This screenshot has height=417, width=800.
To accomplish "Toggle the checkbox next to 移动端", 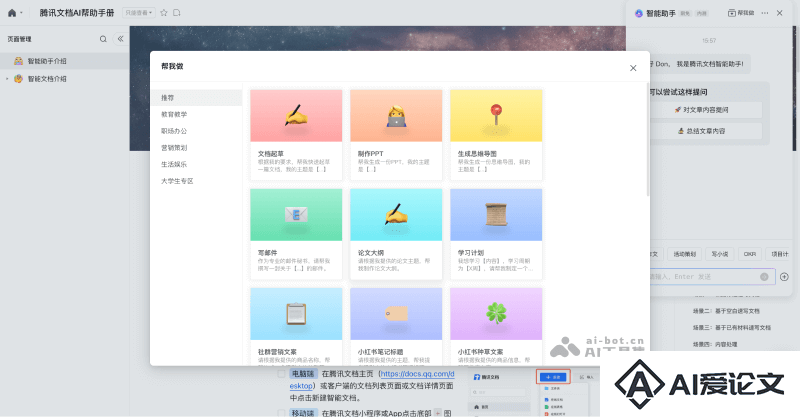I will (x=281, y=413).
